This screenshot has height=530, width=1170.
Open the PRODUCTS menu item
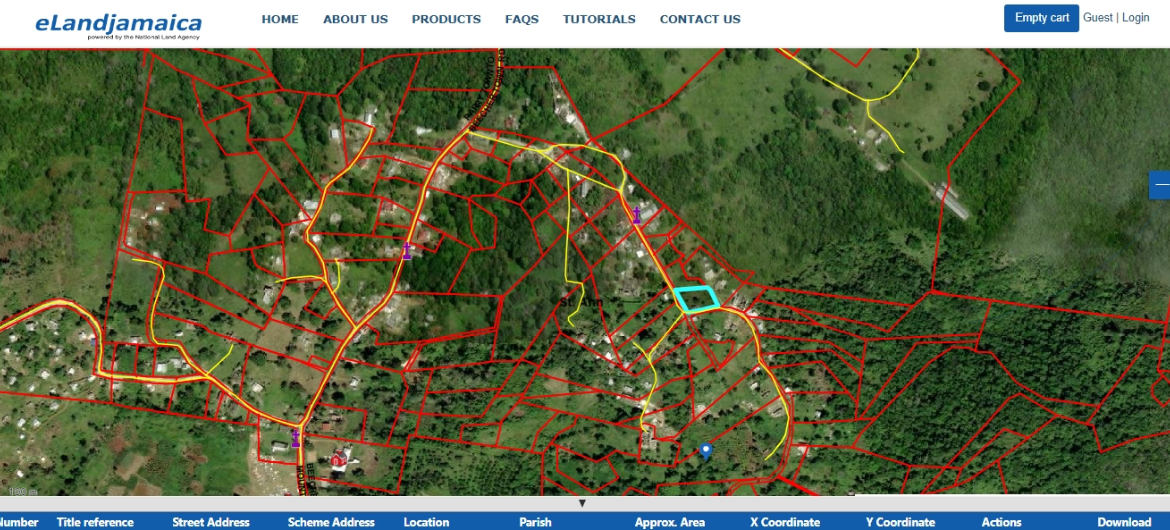point(446,19)
